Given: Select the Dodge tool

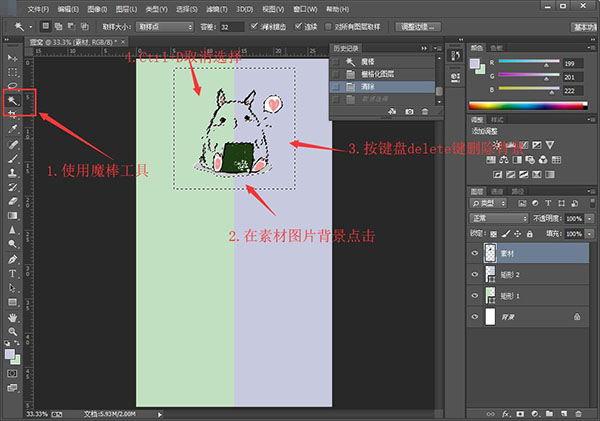Looking at the screenshot, I should [12, 244].
